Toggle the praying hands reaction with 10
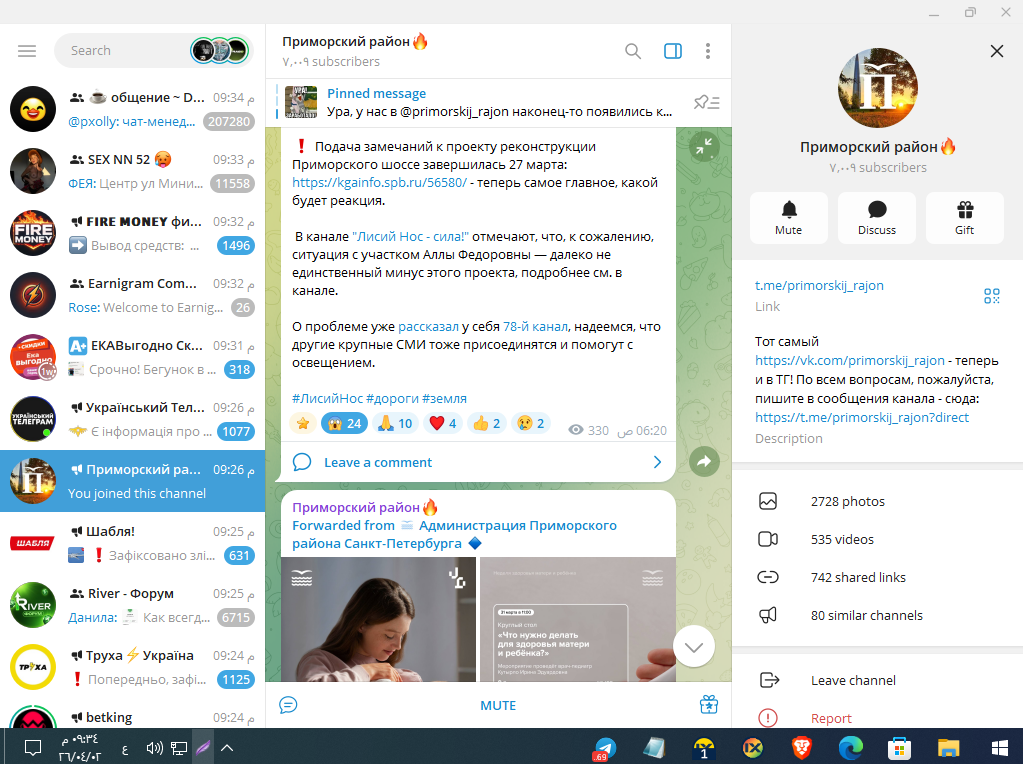This screenshot has width=1023, height=764. (395, 423)
